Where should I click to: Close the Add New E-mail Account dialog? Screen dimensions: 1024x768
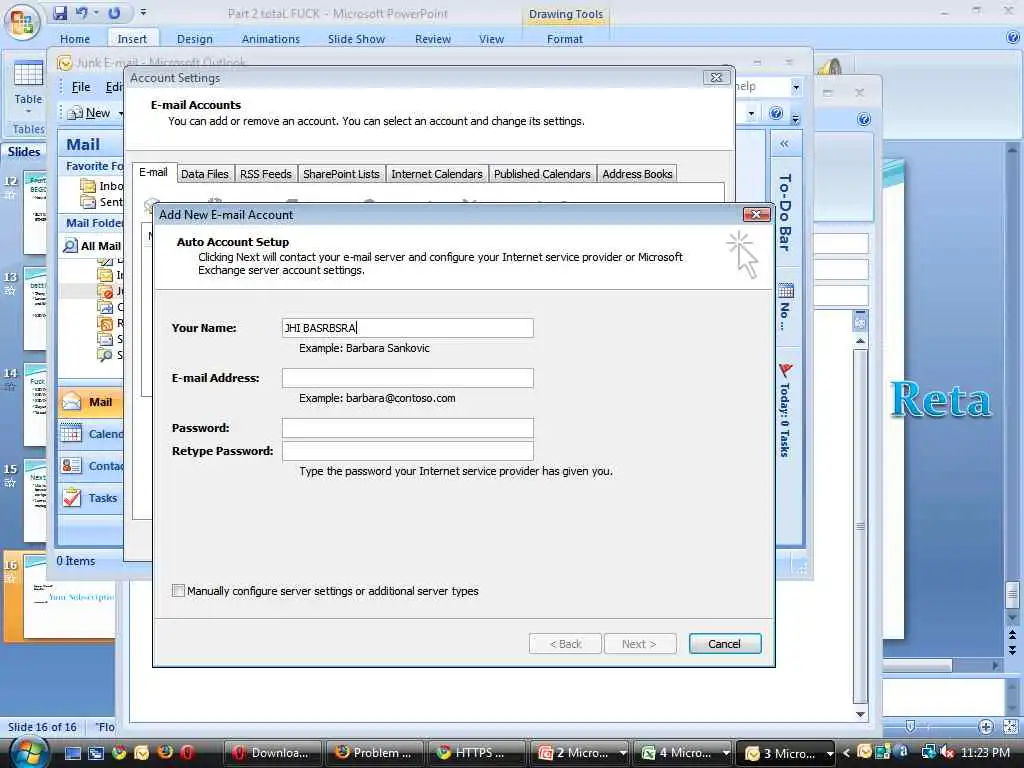[x=756, y=214]
